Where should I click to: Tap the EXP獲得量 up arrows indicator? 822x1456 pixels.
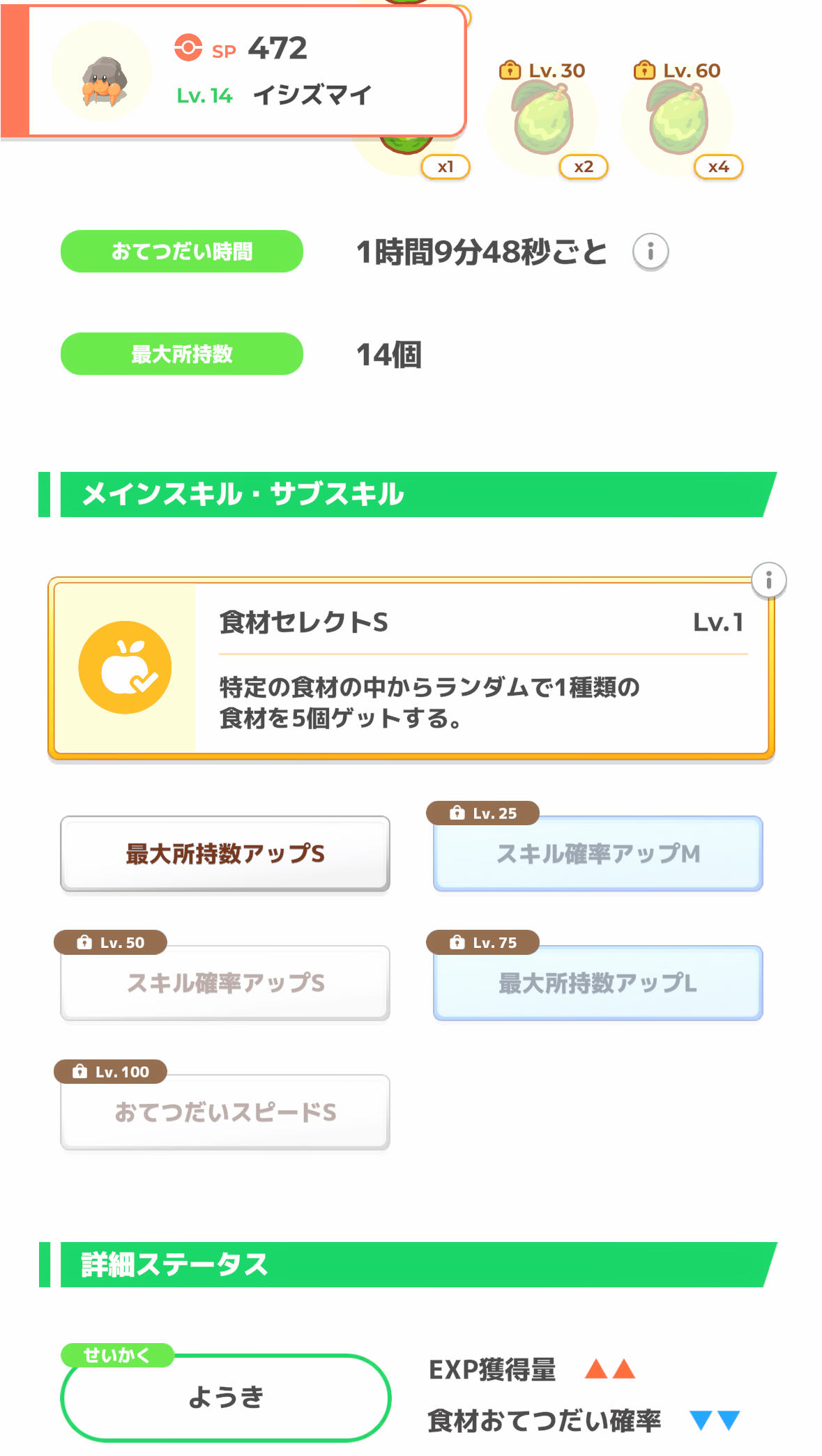pyautogui.click(x=610, y=1370)
